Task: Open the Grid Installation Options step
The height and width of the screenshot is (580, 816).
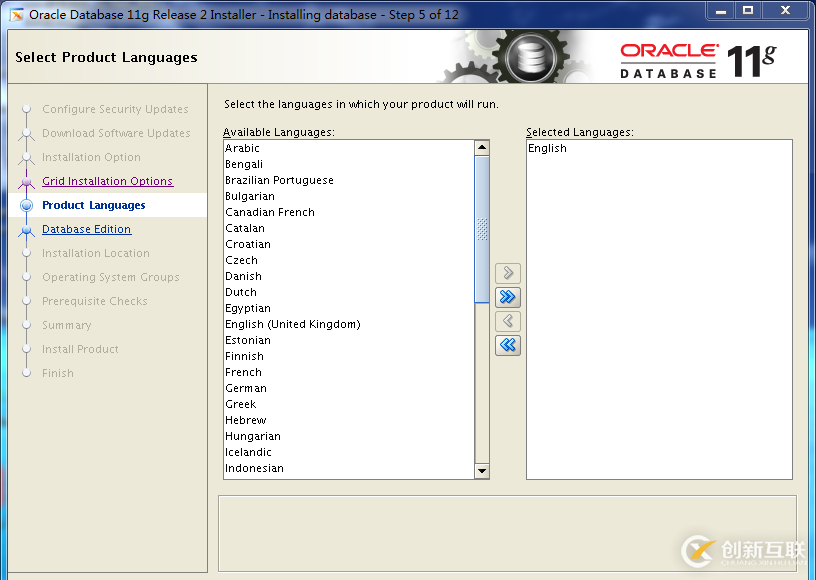Action: pos(107,181)
